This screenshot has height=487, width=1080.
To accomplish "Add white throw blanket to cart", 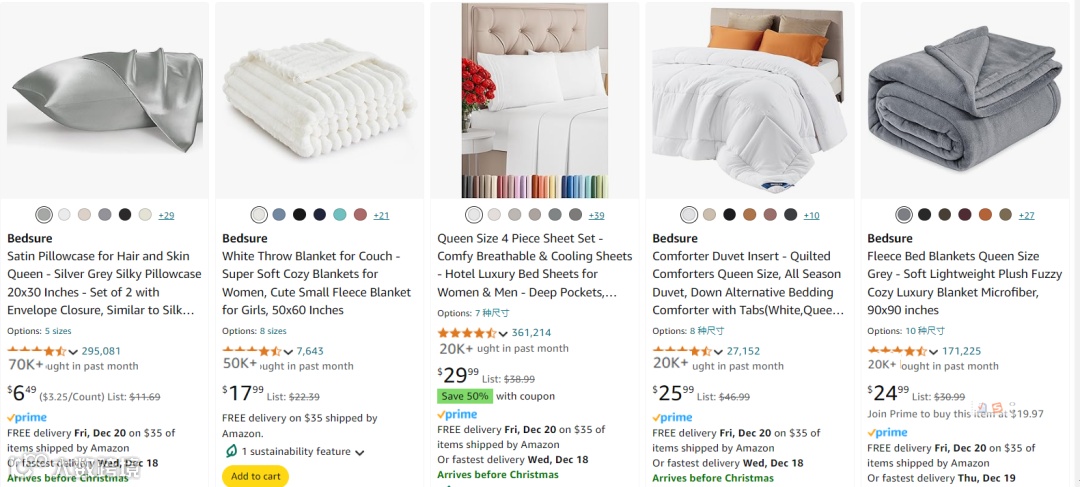I will pos(256,476).
